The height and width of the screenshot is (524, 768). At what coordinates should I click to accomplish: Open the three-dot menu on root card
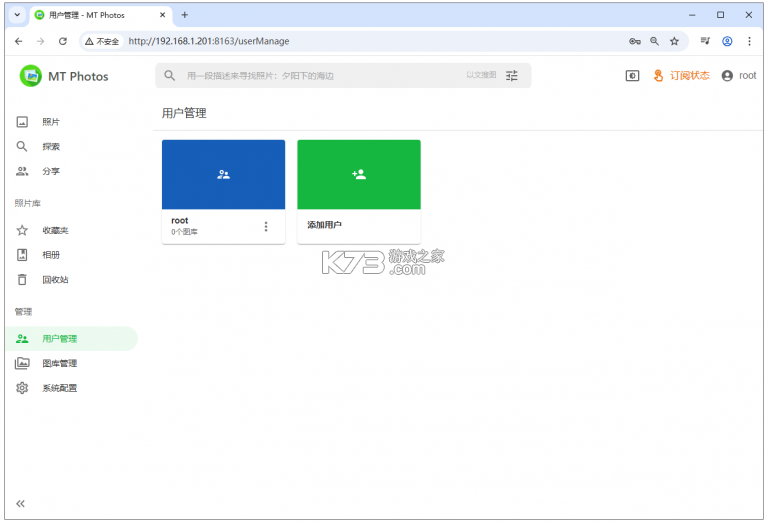click(266, 226)
